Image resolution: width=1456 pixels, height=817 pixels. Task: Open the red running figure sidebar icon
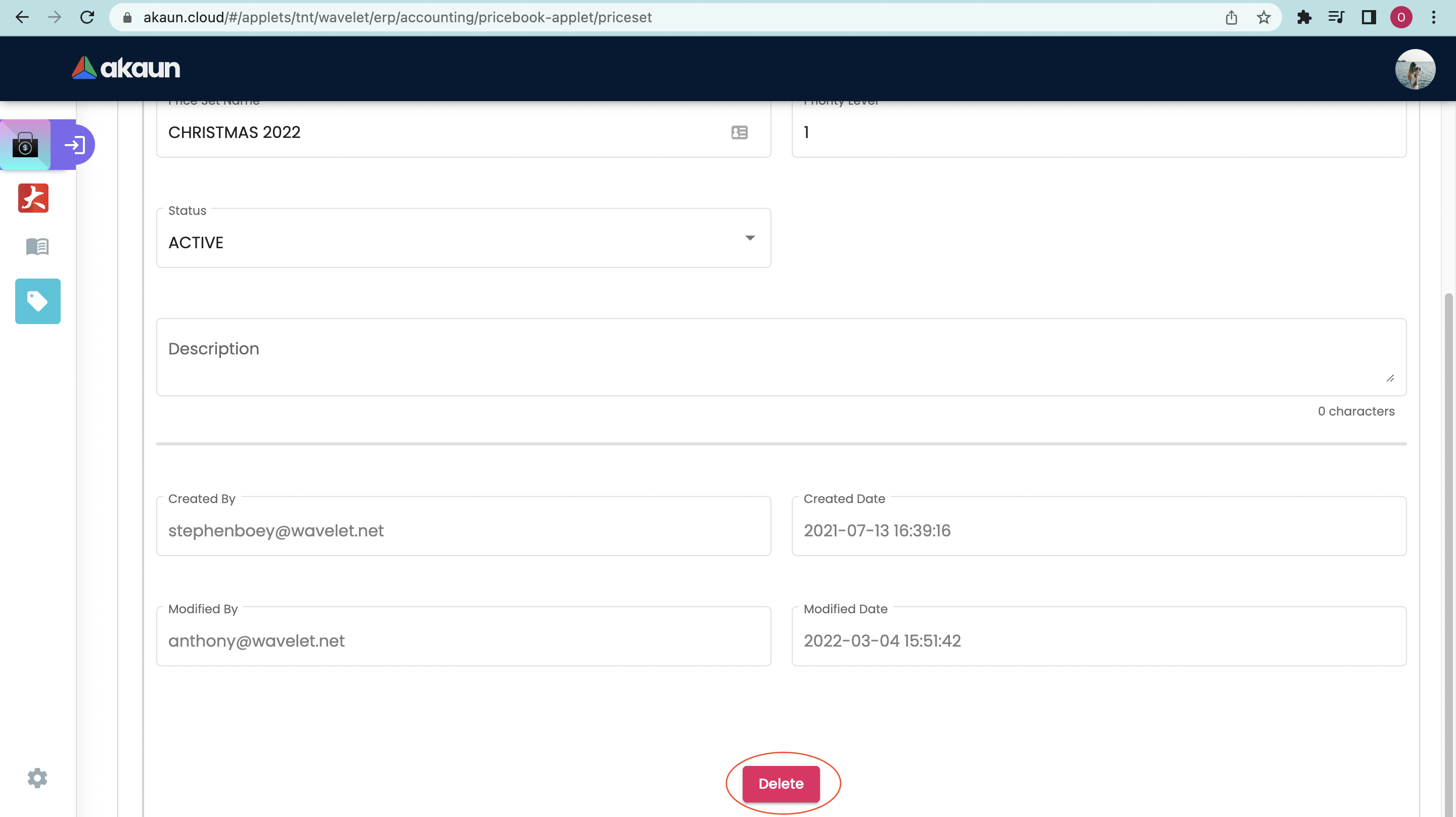point(33,198)
